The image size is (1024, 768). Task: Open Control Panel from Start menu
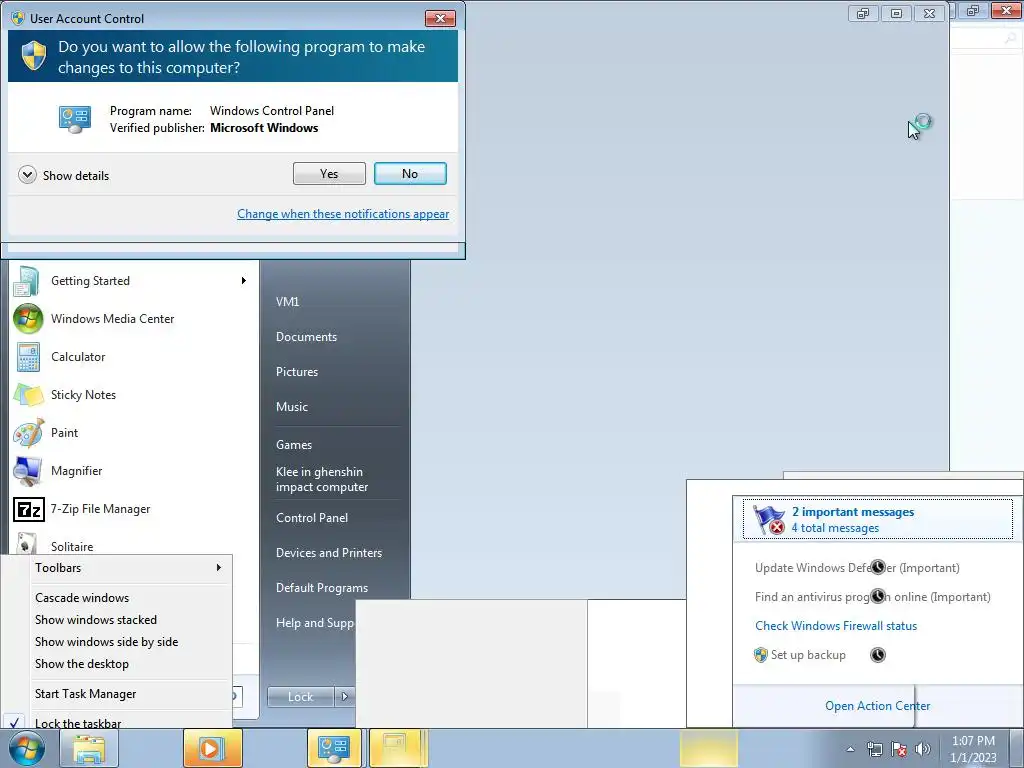point(312,518)
